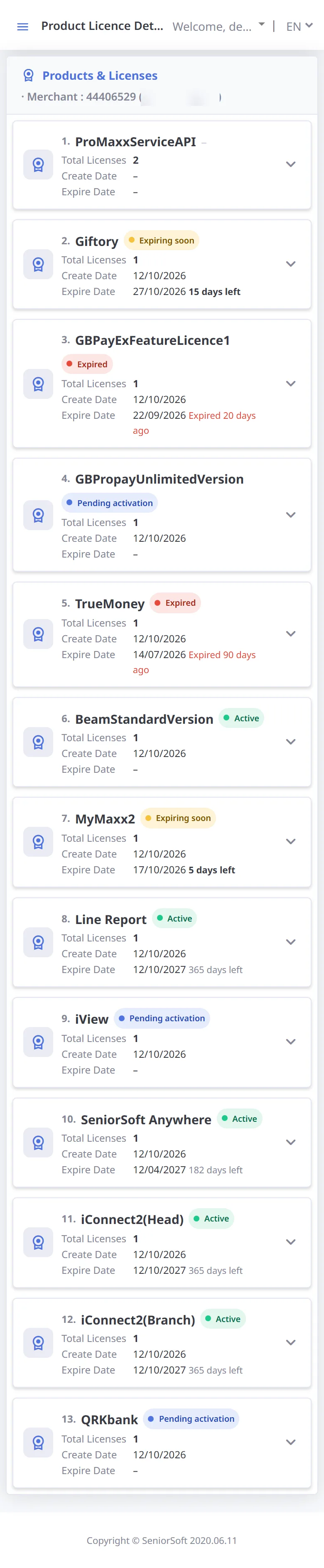Open the EN language dropdown
This screenshot has width=324, height=1568.
(299, 26)
